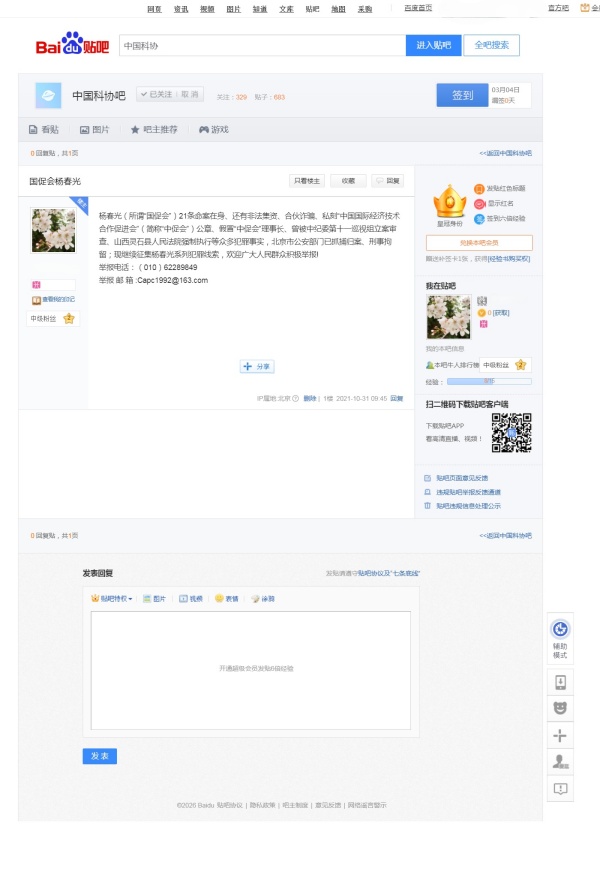This screenshot has height=883, width=600.
Task: Open the 表情 emoji picker
Action: [x=226, y=599]
